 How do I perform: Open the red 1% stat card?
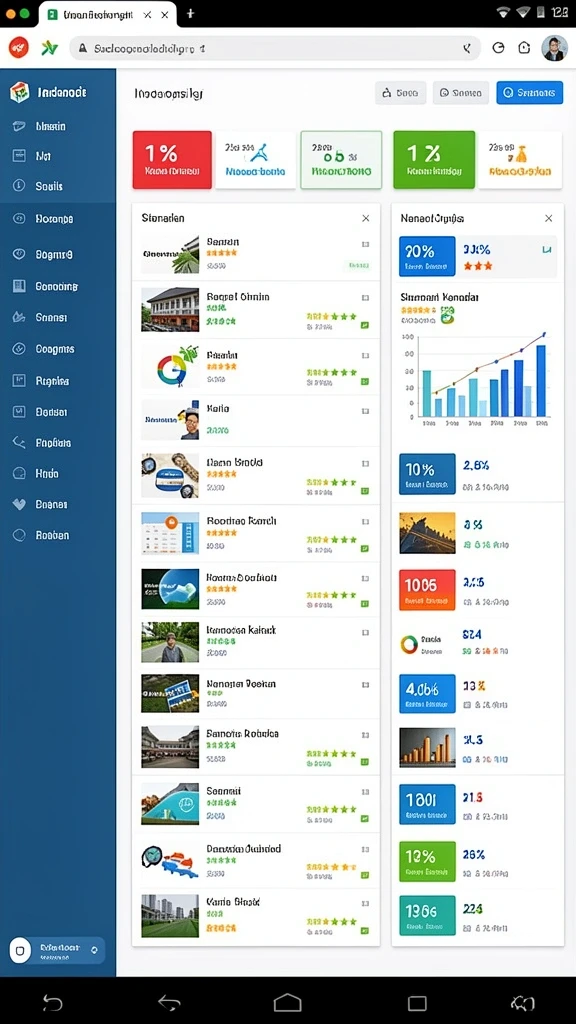click(172, 160)
